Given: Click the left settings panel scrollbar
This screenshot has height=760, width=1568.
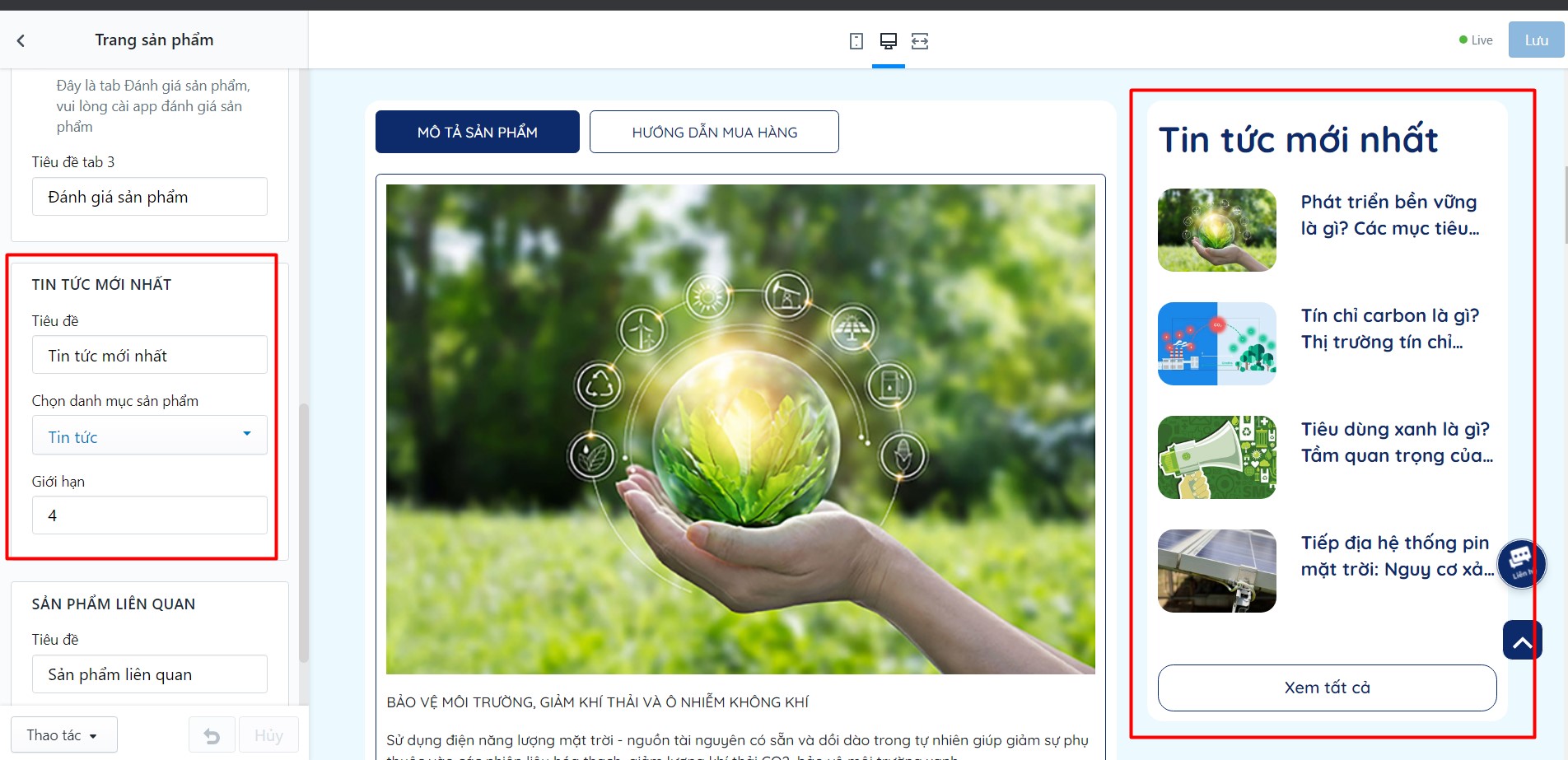Looking at the screenshot, I should tap(304, 533).
